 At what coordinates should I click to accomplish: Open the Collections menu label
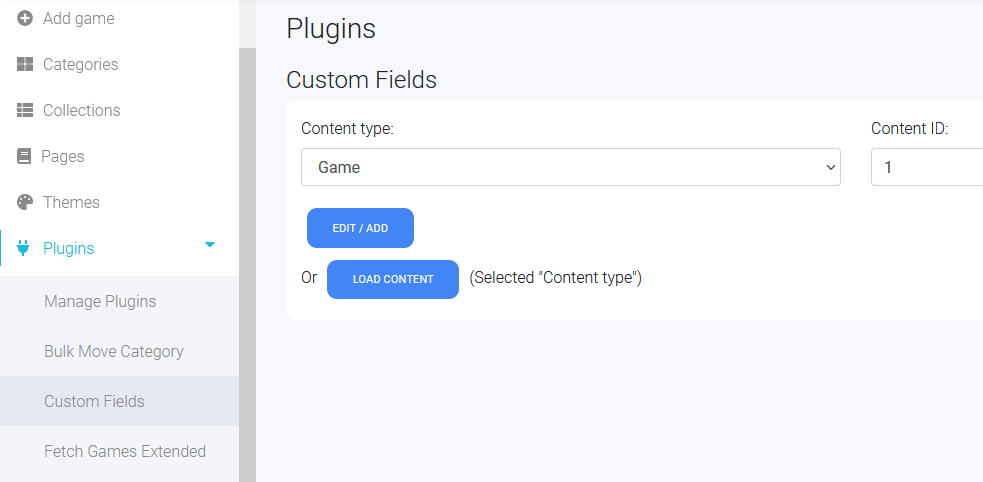point(81,110)
